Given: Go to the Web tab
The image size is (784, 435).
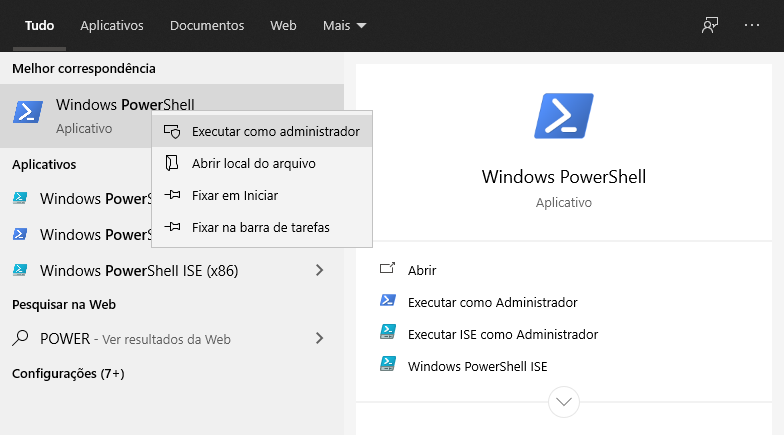Looking at the screenshot, I should [x=284, y=26].
